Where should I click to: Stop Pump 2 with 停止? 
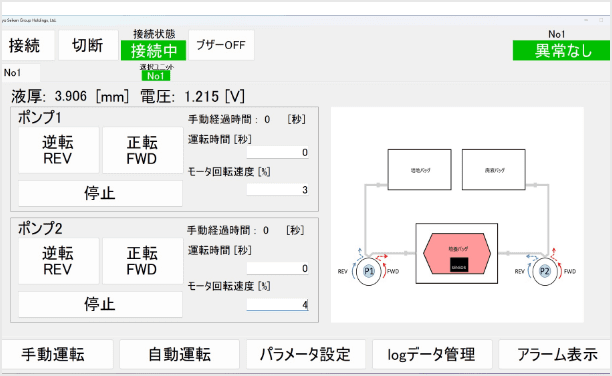point(100,304)
